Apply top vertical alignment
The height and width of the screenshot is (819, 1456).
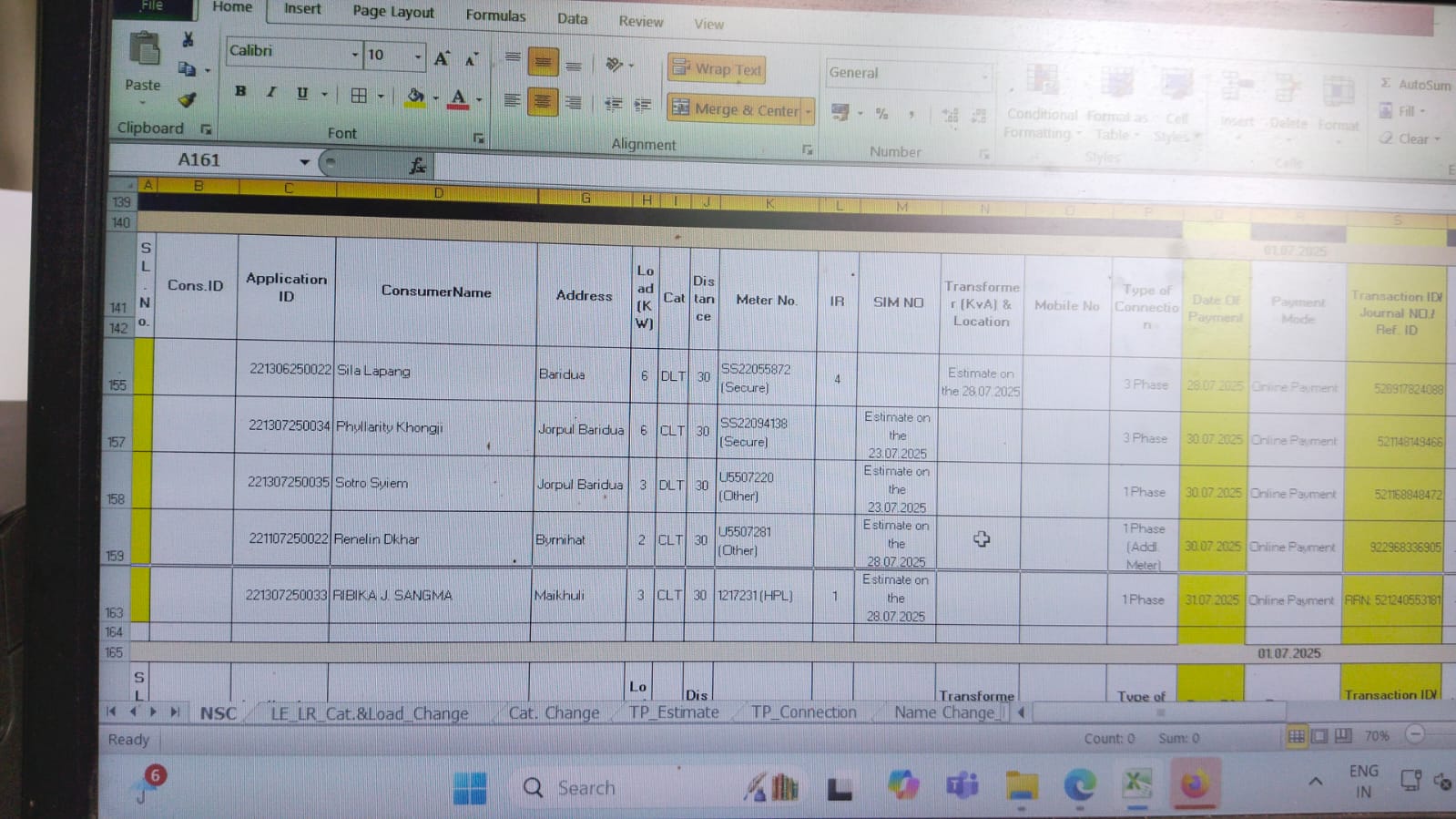[513, 58]
